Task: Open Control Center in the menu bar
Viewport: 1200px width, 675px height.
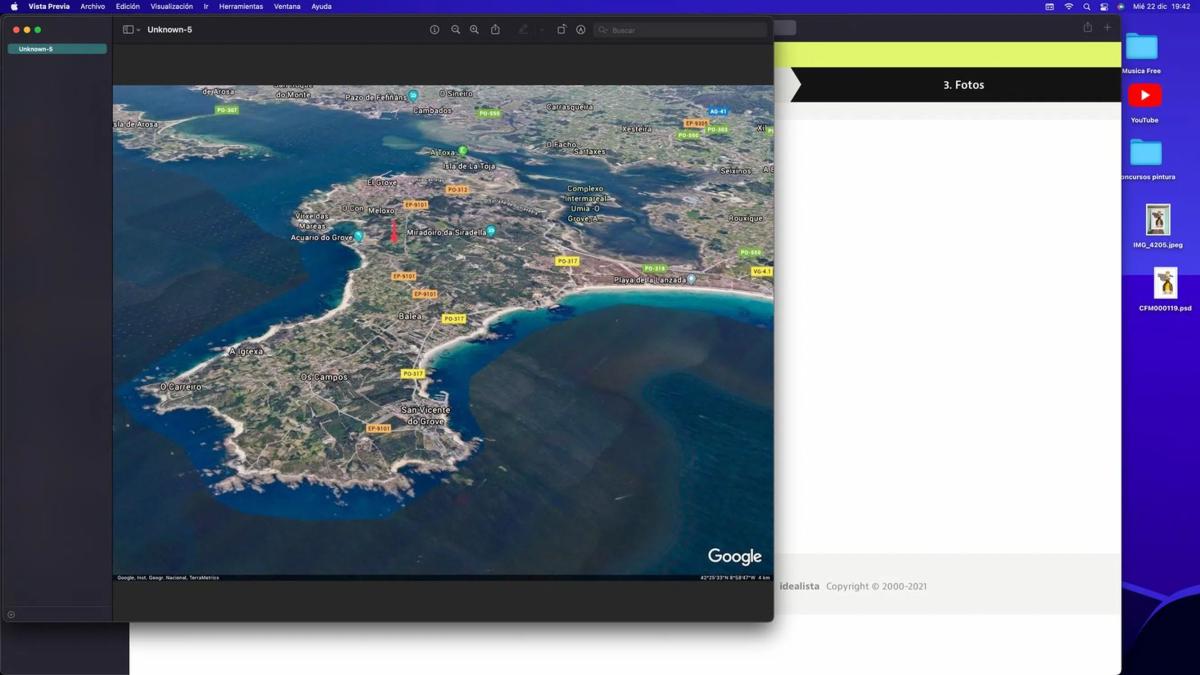Action: point(1104,6)
